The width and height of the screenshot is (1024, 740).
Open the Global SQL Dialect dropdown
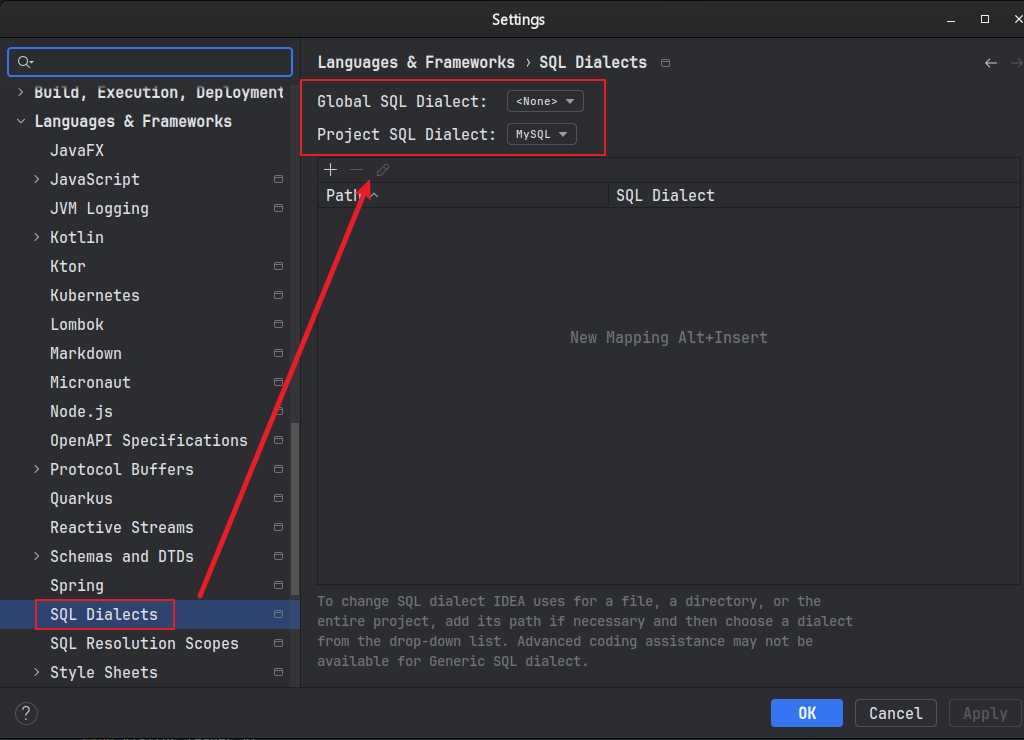[x=545, y=101]
